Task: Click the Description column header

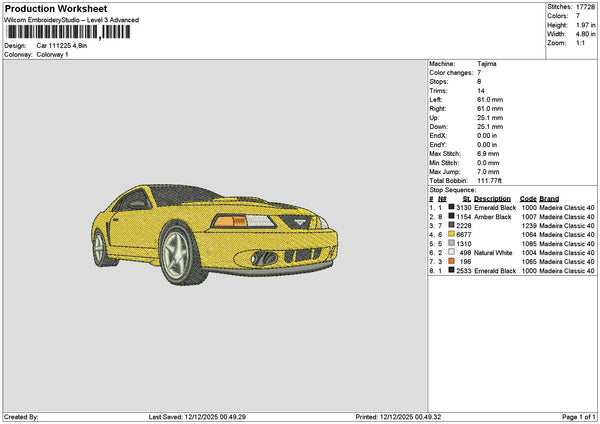Action: (x=493, y=198)
